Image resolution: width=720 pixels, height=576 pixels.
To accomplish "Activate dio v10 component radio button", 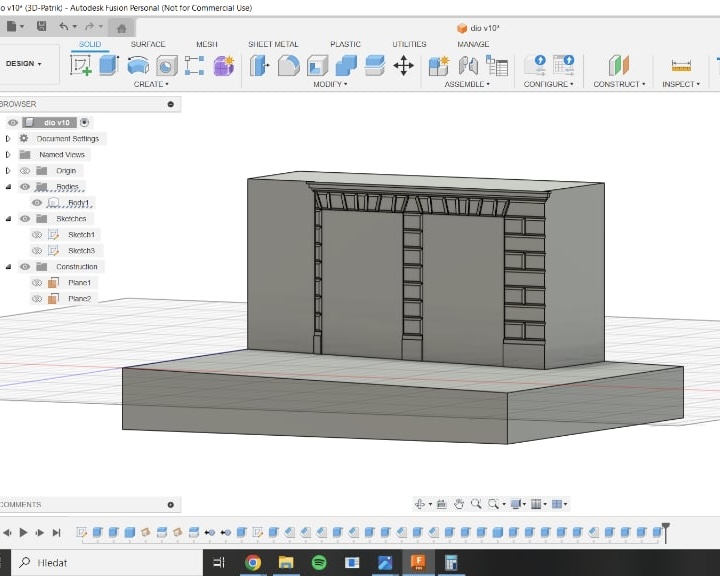I will click(84, 123).
